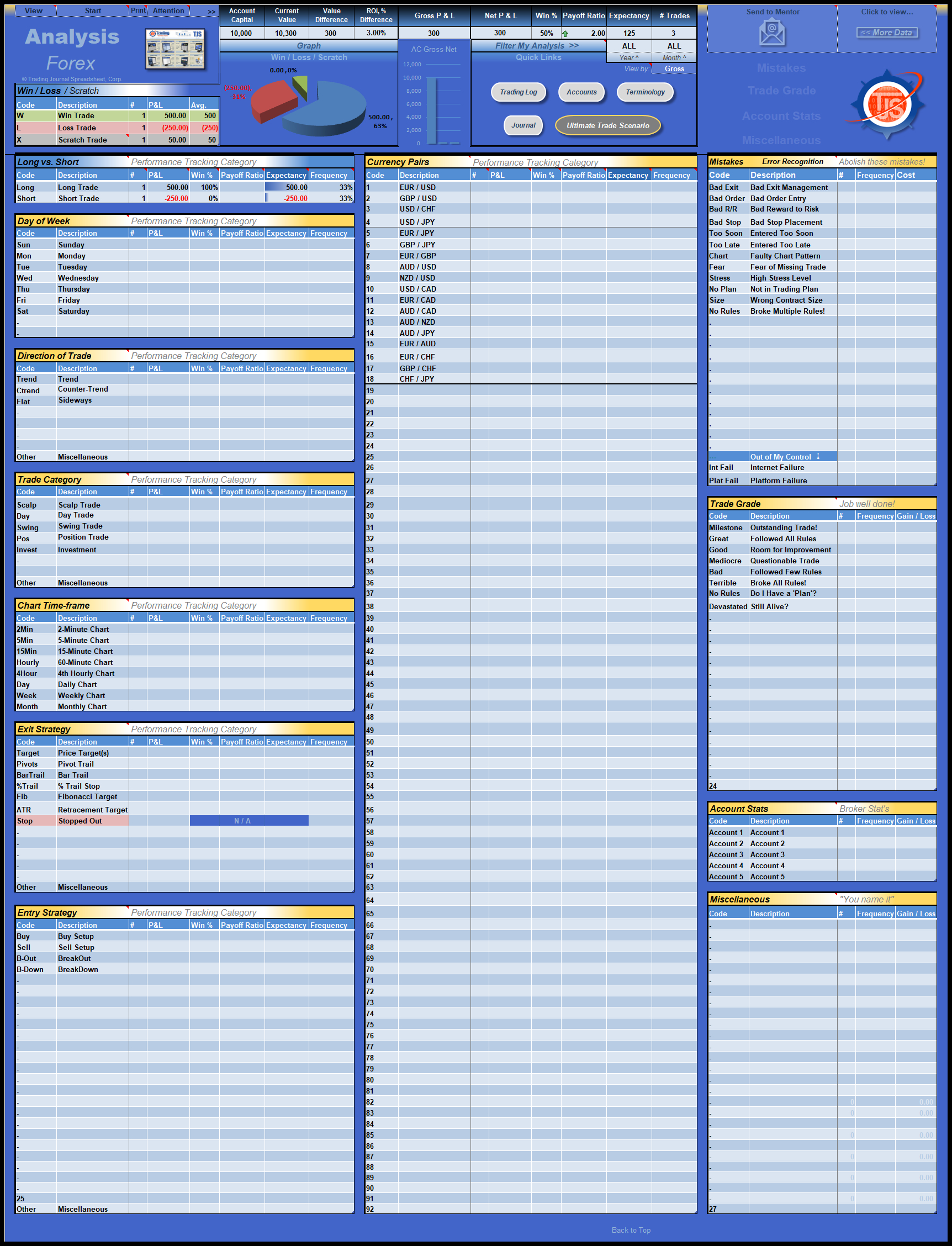Click the Wednesday row in Day of Week

point(185,278)
